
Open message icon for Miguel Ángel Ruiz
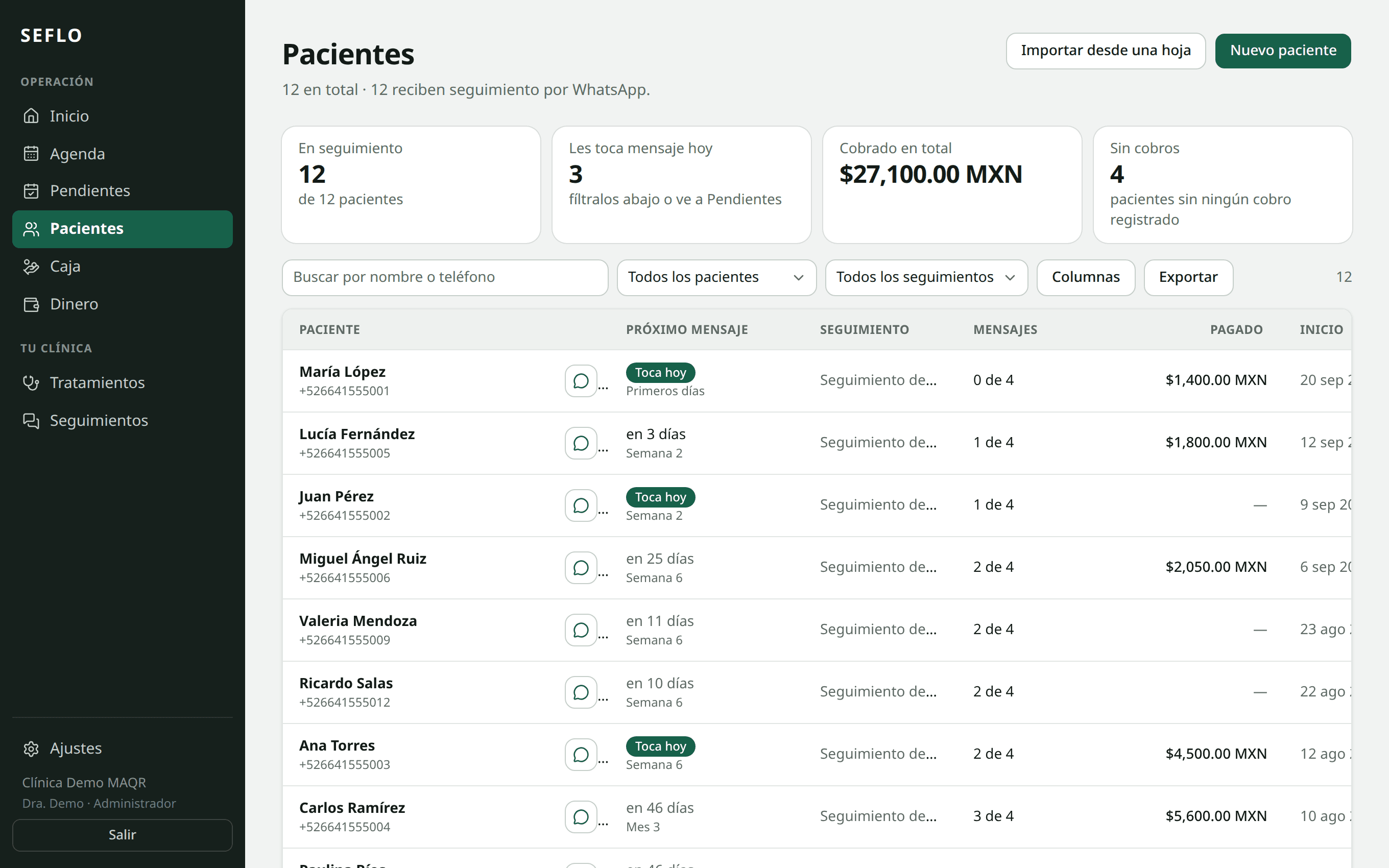click(x=581, y=568)
